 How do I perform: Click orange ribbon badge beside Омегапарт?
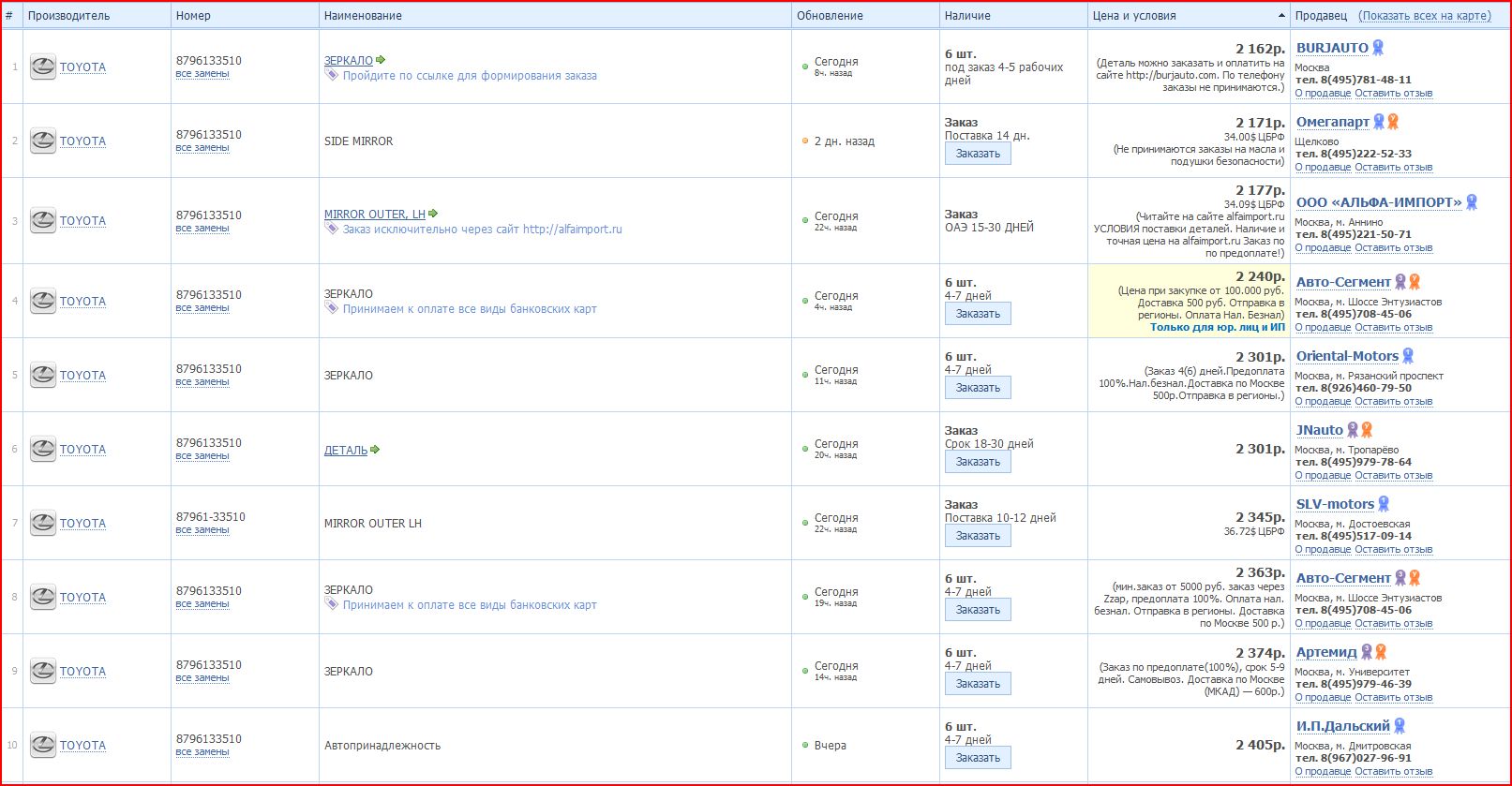coord(1393,122)
